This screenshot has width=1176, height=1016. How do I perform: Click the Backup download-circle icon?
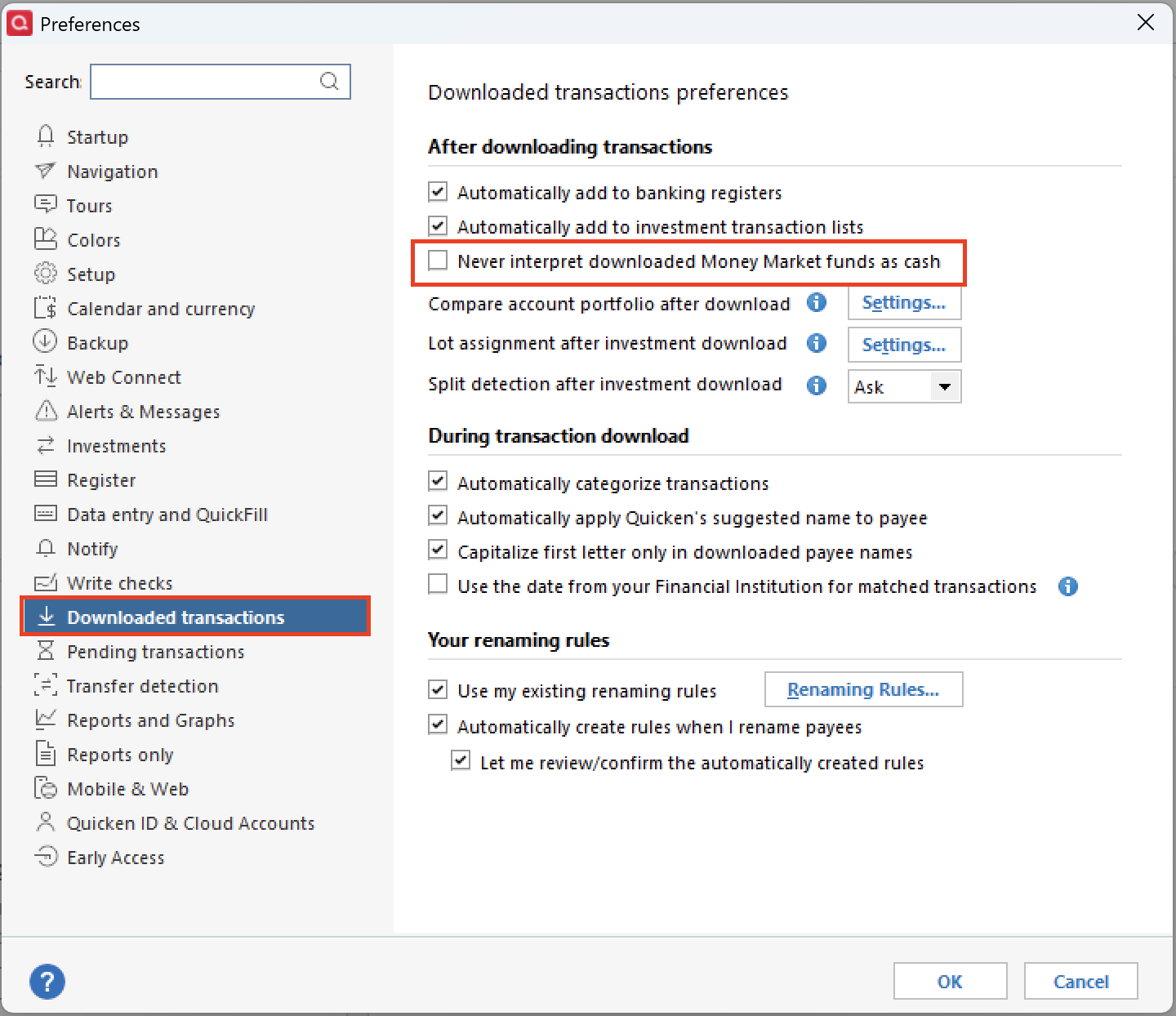pyautogui.click(x=46, y=342)
